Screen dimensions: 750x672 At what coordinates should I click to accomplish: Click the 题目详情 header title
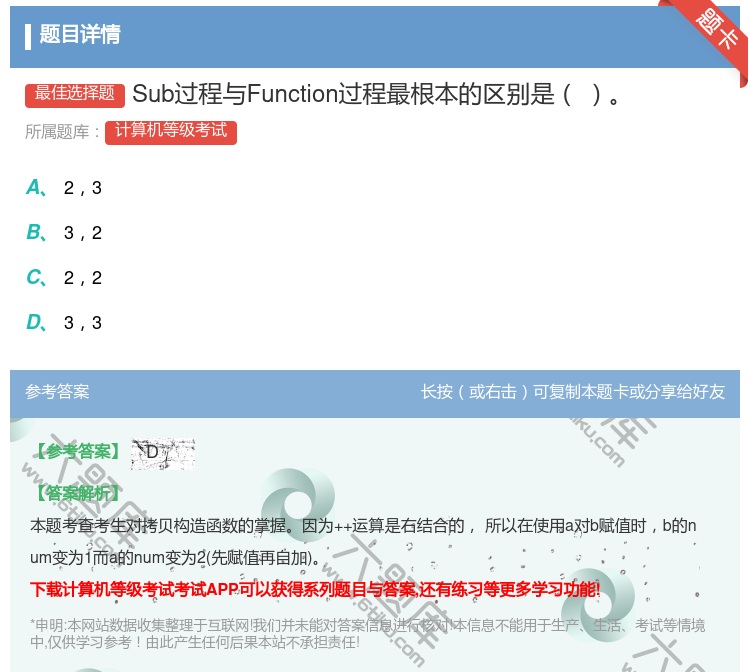click(80, 34)
